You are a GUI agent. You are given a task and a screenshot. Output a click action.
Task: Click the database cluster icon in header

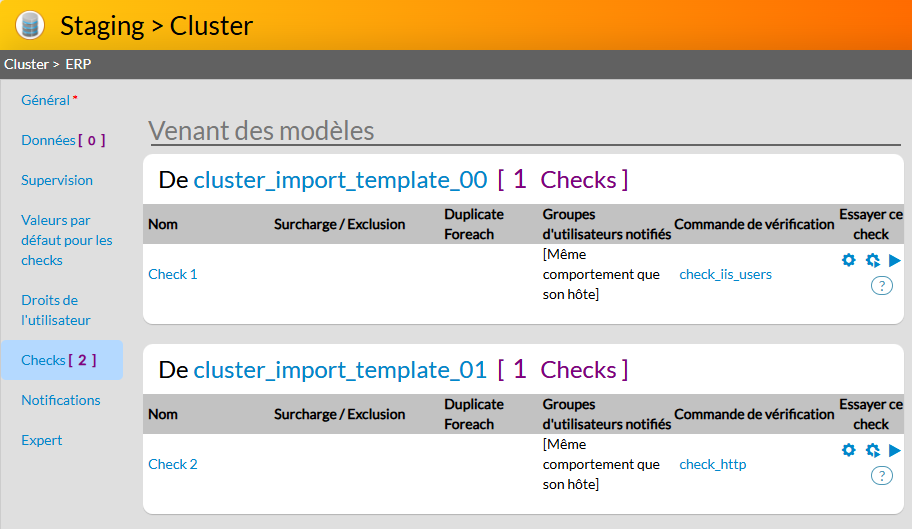tap(30, 25)
